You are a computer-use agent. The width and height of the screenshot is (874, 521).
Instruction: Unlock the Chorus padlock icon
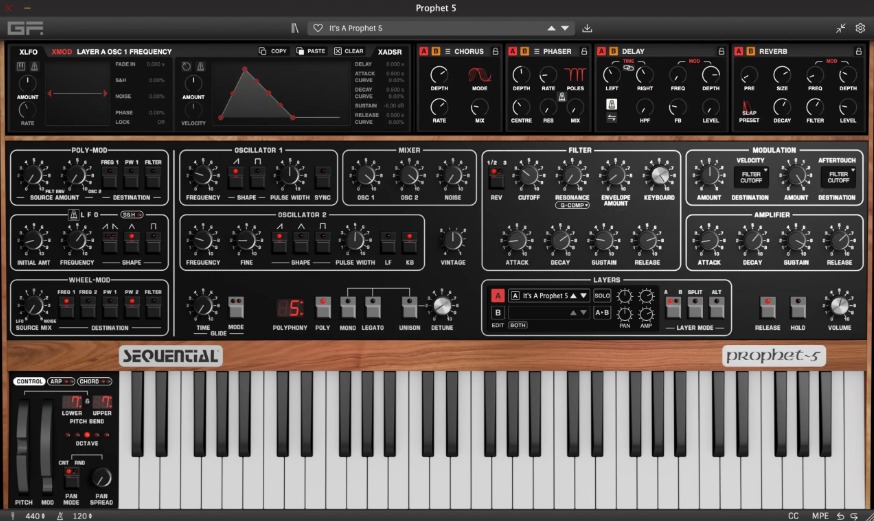click(x=495, y=51)
